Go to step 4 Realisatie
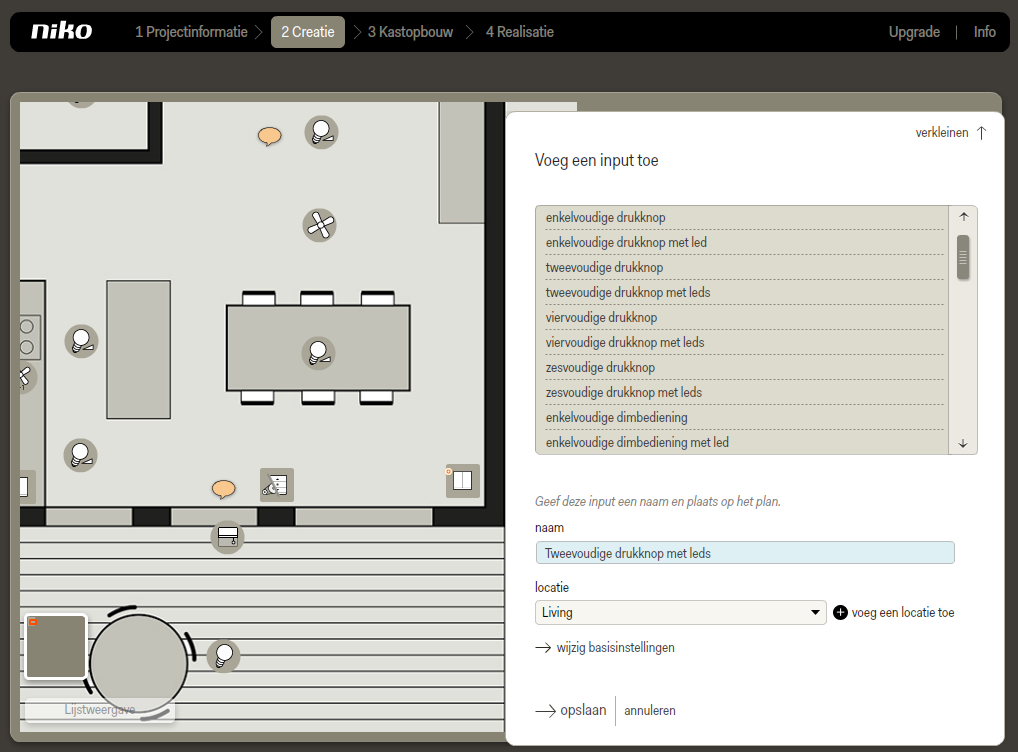 coord(520,32)
